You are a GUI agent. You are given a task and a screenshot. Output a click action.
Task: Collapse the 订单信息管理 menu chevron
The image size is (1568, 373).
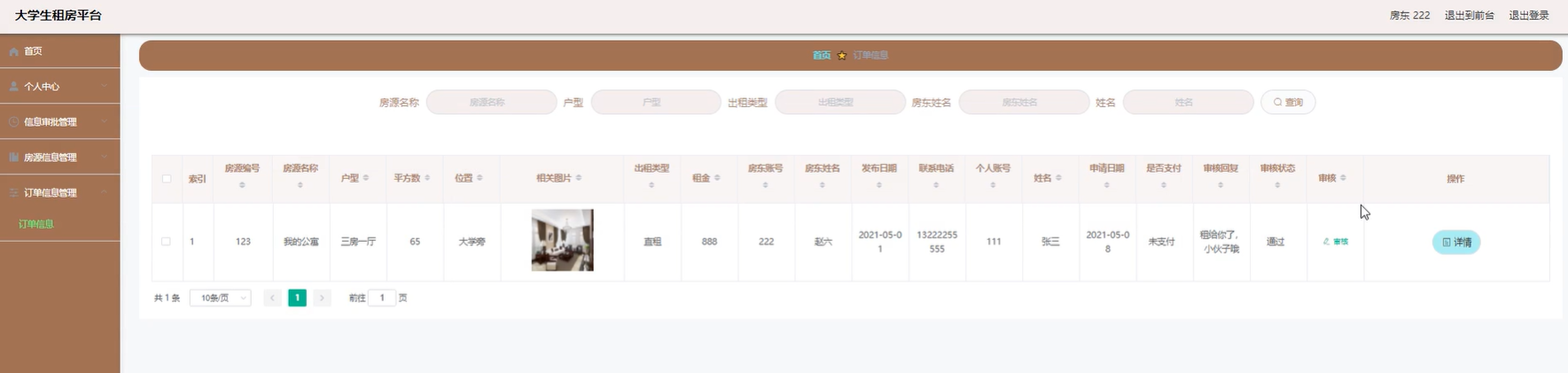[104, 192]
